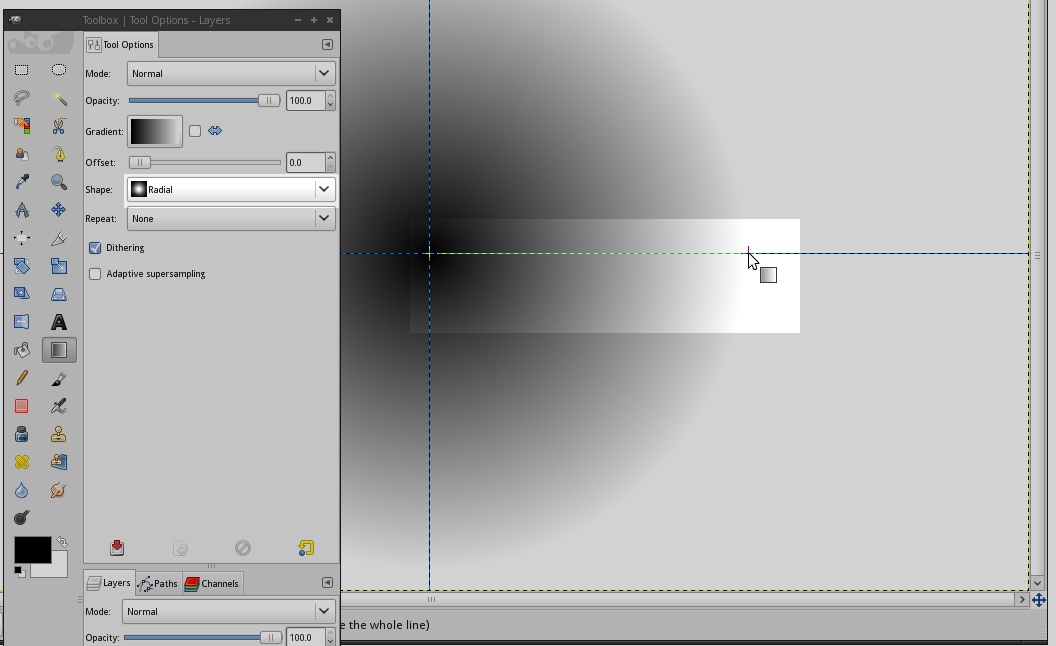Select the Rectangle Select tool

point(22,69)
